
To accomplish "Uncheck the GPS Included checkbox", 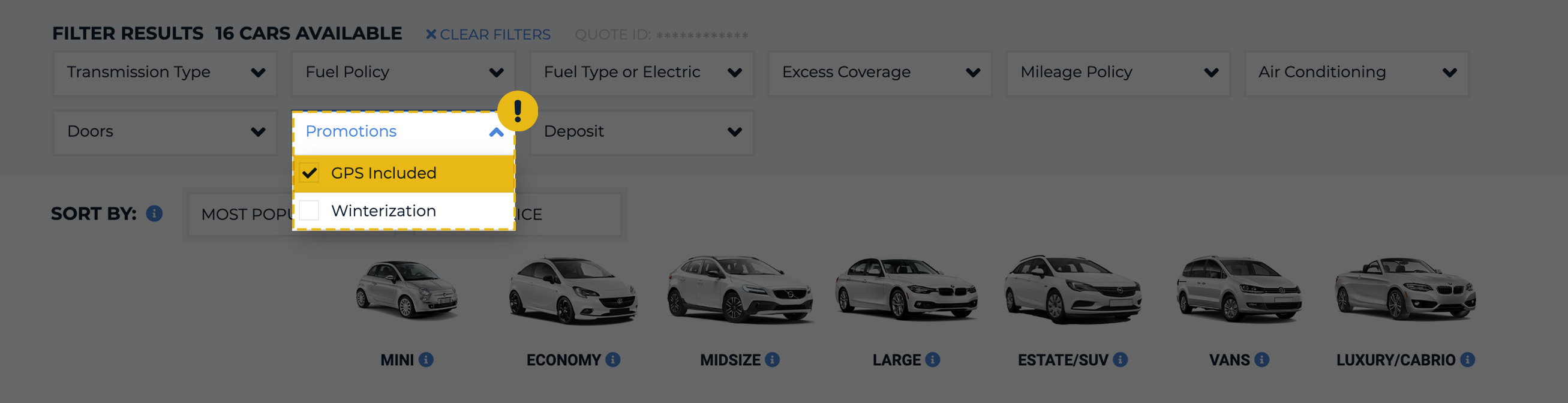I will point(309,173).
